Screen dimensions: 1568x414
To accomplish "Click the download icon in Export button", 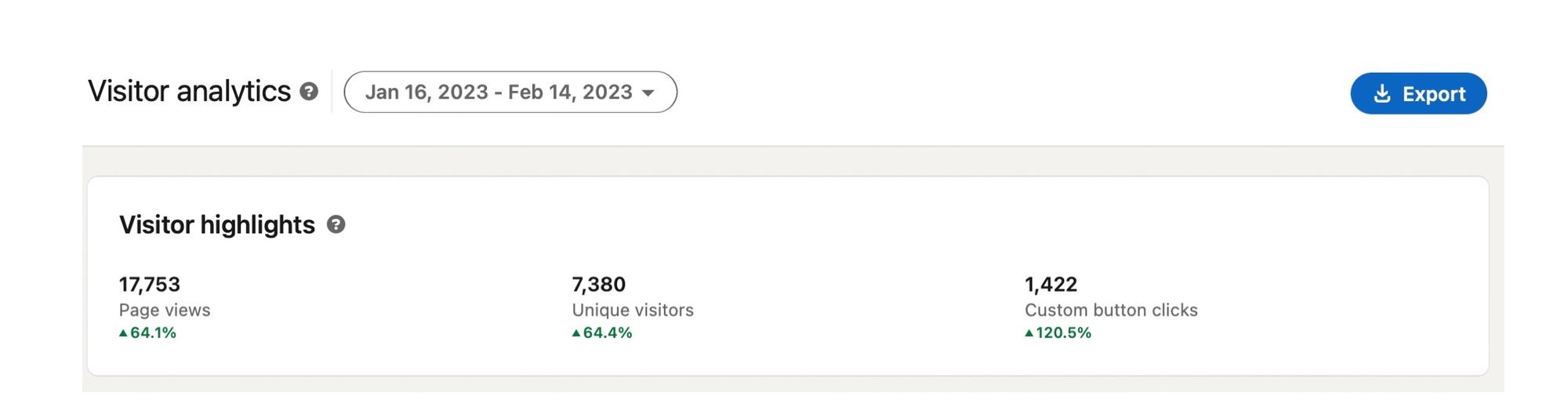I will click(1382, 93).
